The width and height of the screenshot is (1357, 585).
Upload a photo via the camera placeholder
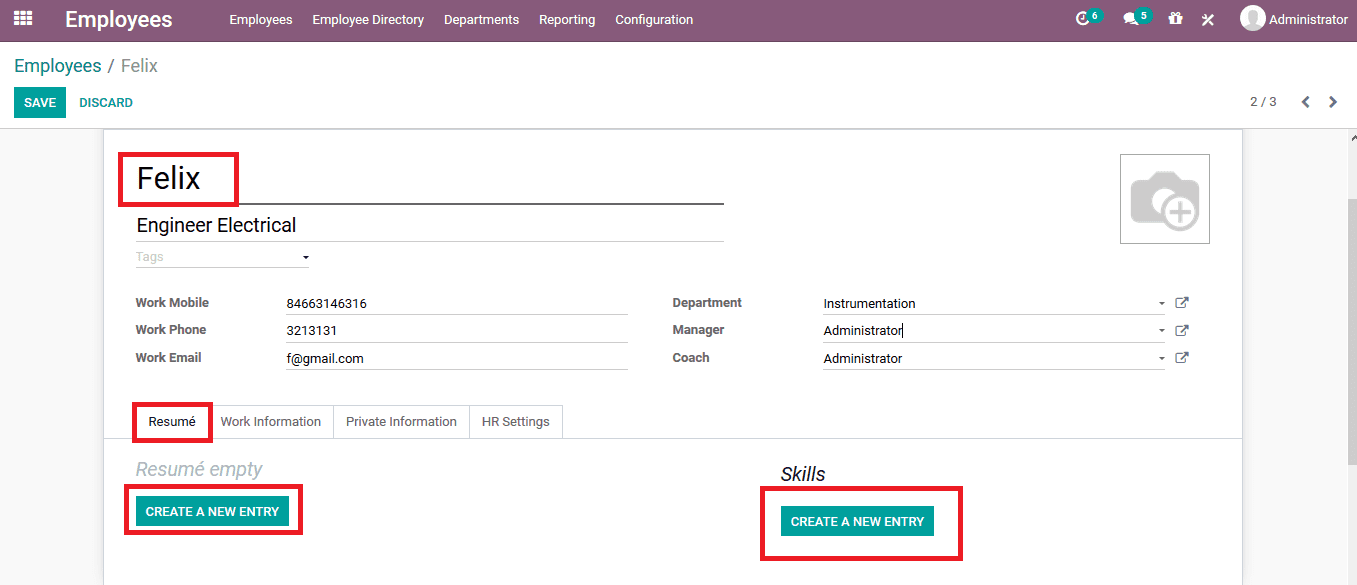[1164, 199]
